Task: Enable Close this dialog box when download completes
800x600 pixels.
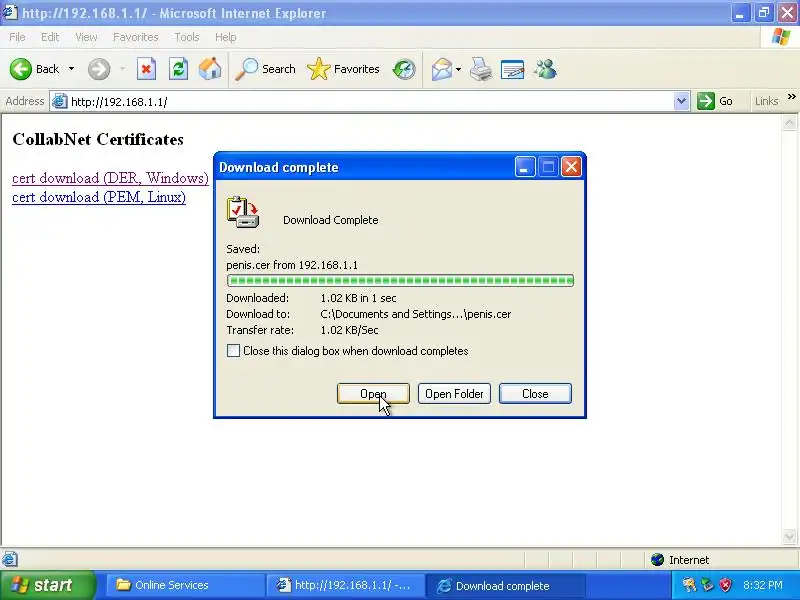Action: tap(233, 351)
